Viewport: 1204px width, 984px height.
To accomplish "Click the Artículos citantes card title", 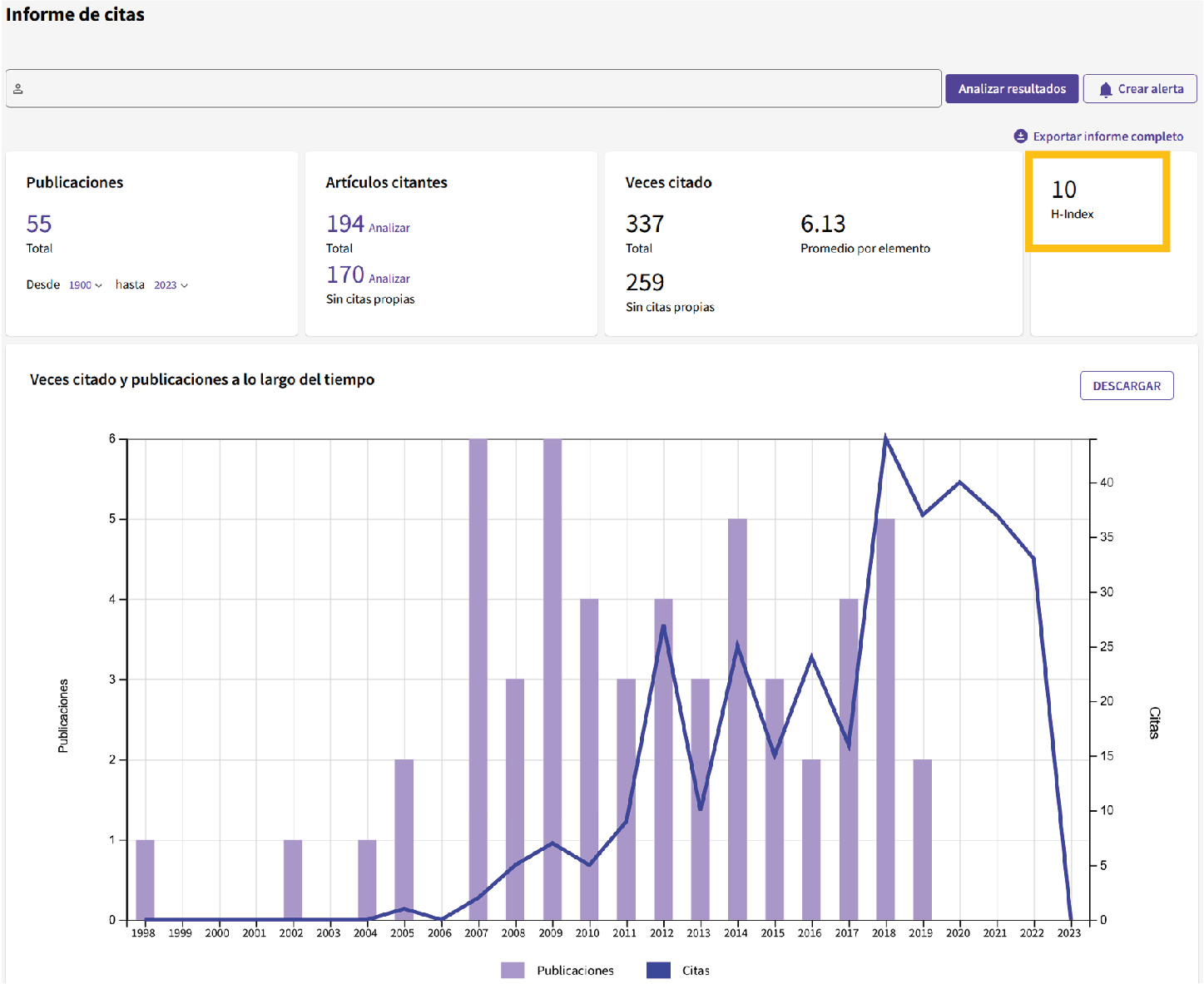I will pos(386,182).
